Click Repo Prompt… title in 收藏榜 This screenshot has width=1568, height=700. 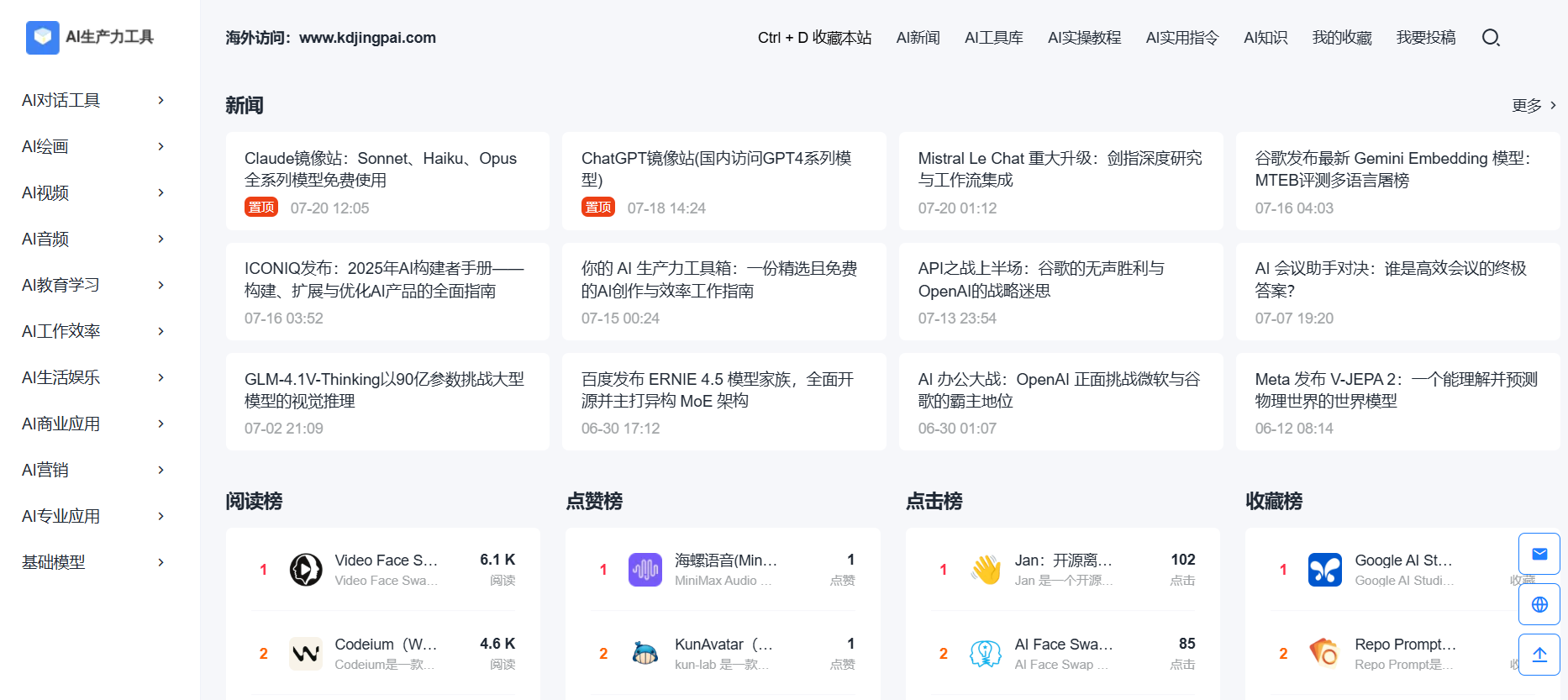(x=1405, y=645)
